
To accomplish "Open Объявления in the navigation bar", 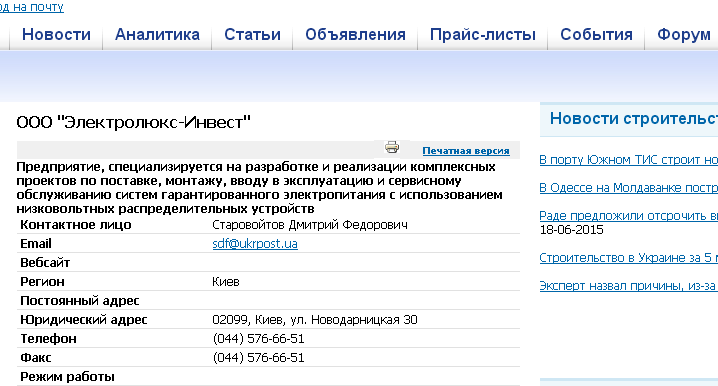I will tap(355, 34).
